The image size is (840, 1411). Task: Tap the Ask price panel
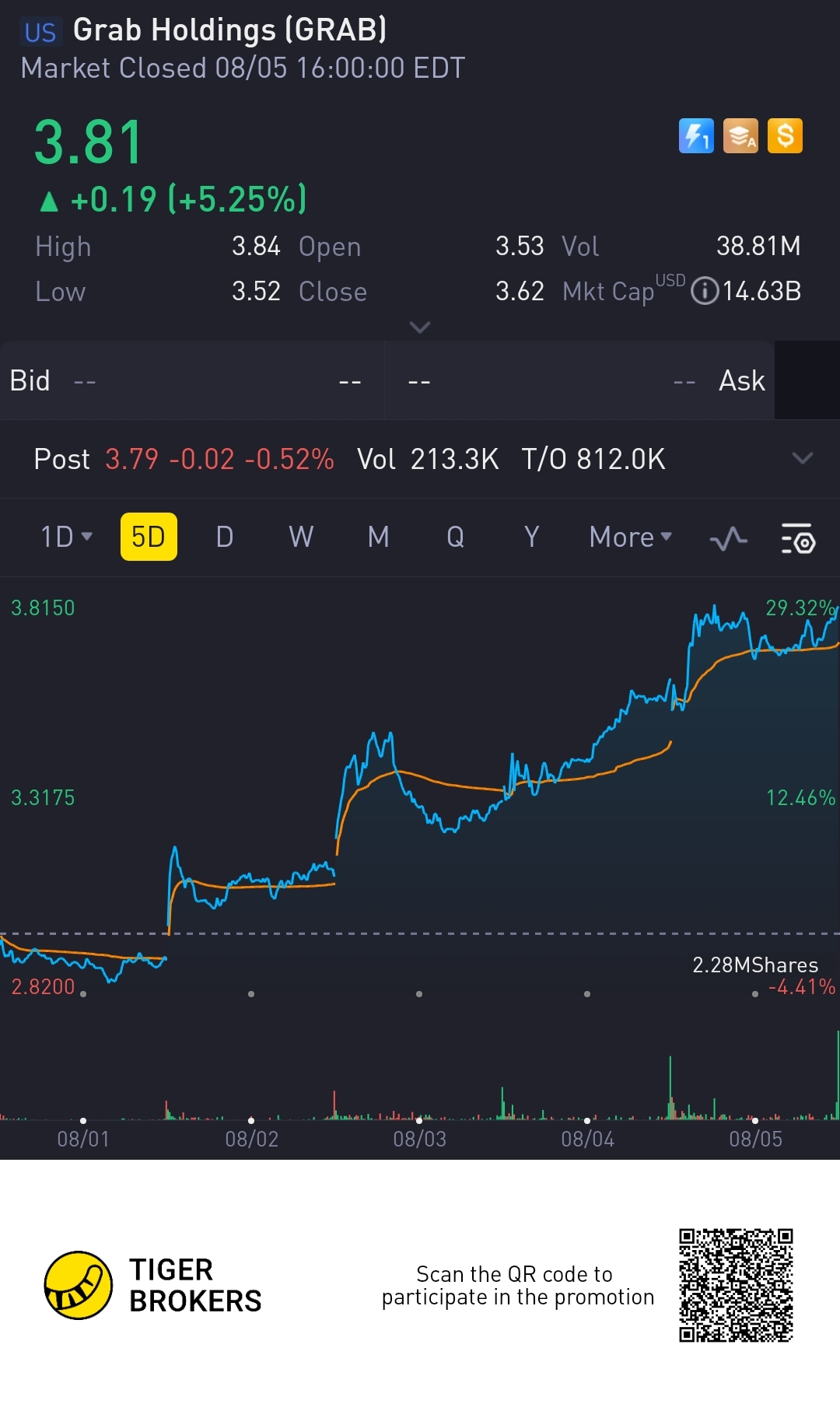click(579, 381)
